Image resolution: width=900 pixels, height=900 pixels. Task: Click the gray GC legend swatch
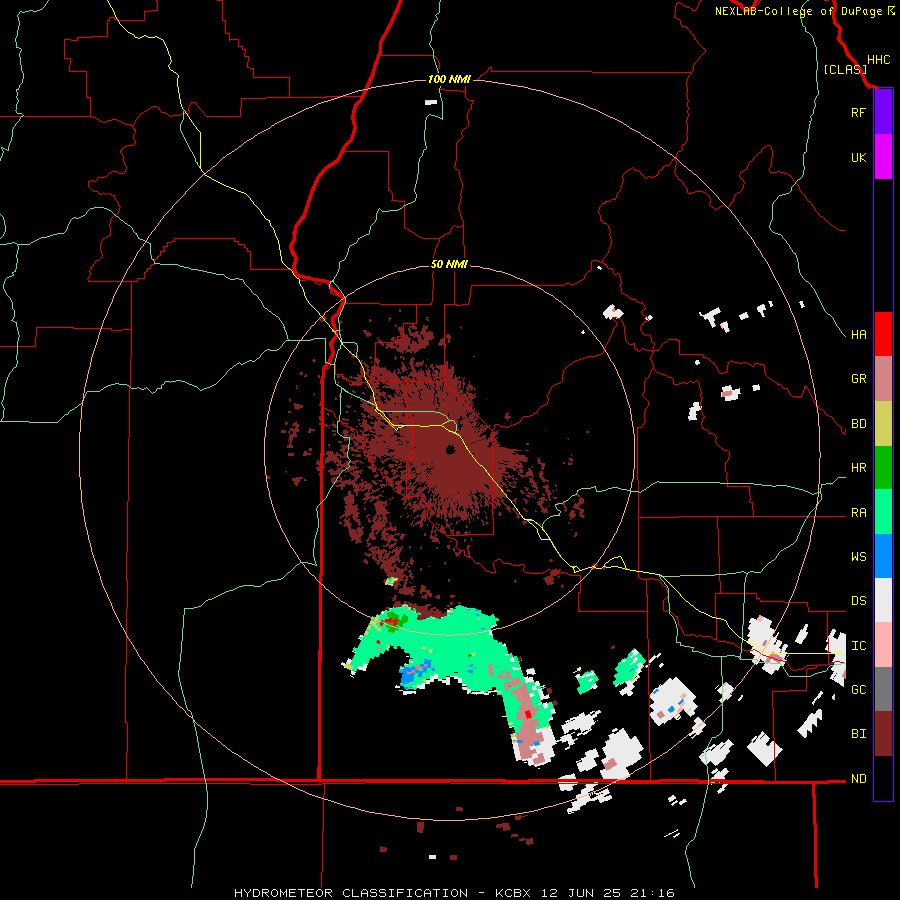tap(883, 689)
